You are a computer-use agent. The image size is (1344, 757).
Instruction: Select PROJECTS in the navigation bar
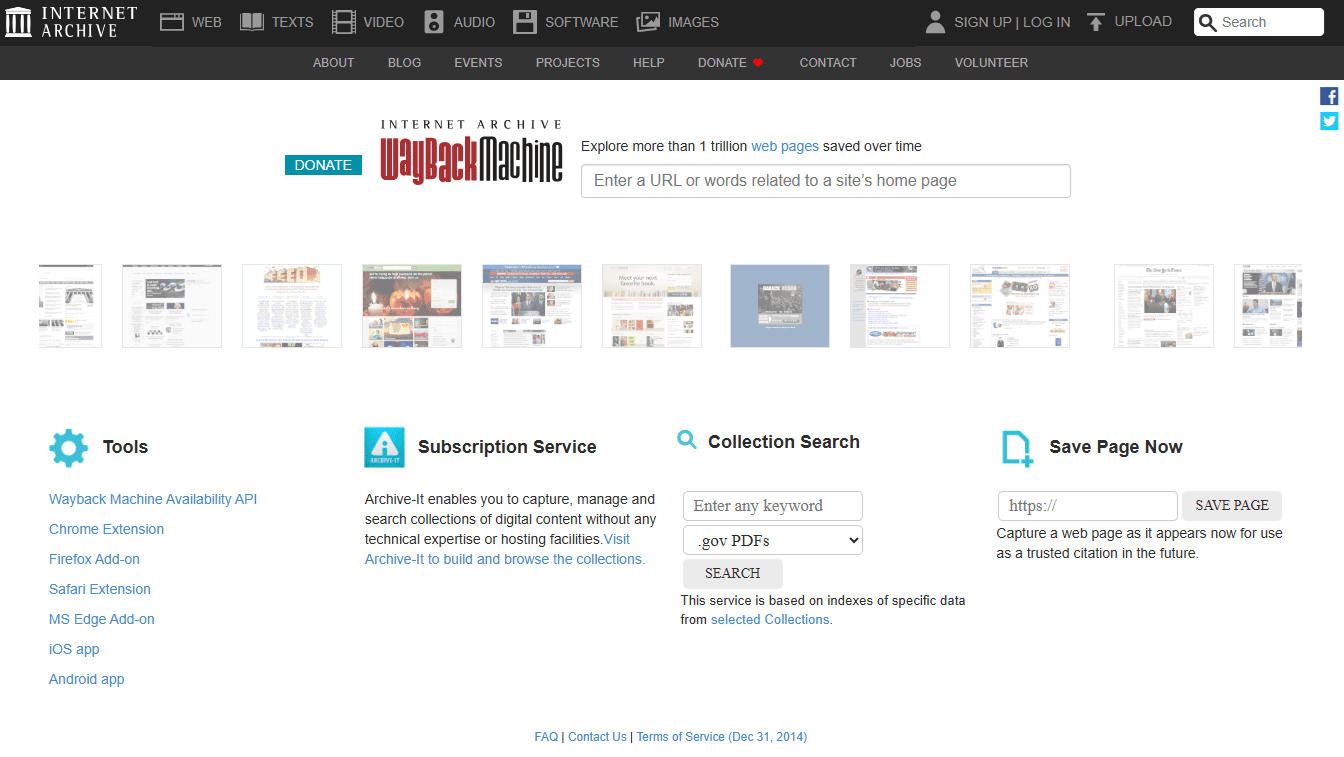click(567, 62)
